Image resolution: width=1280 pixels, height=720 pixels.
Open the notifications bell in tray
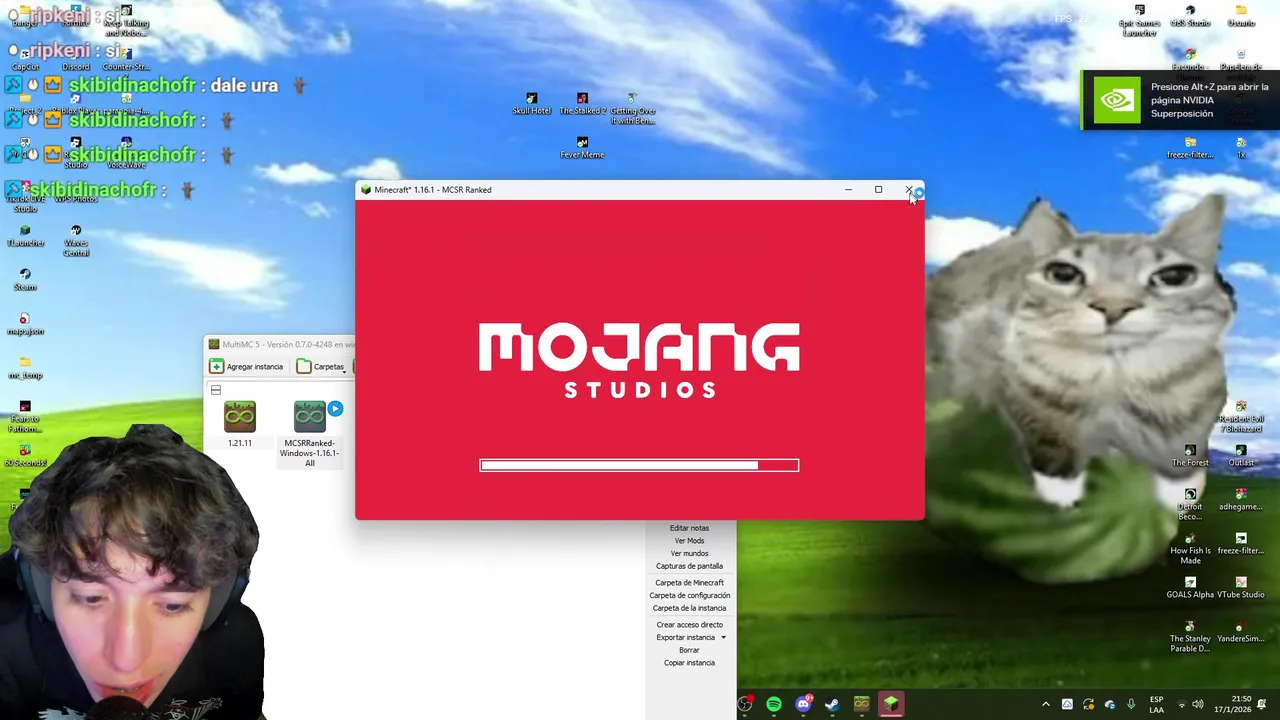coord(1263,704)
